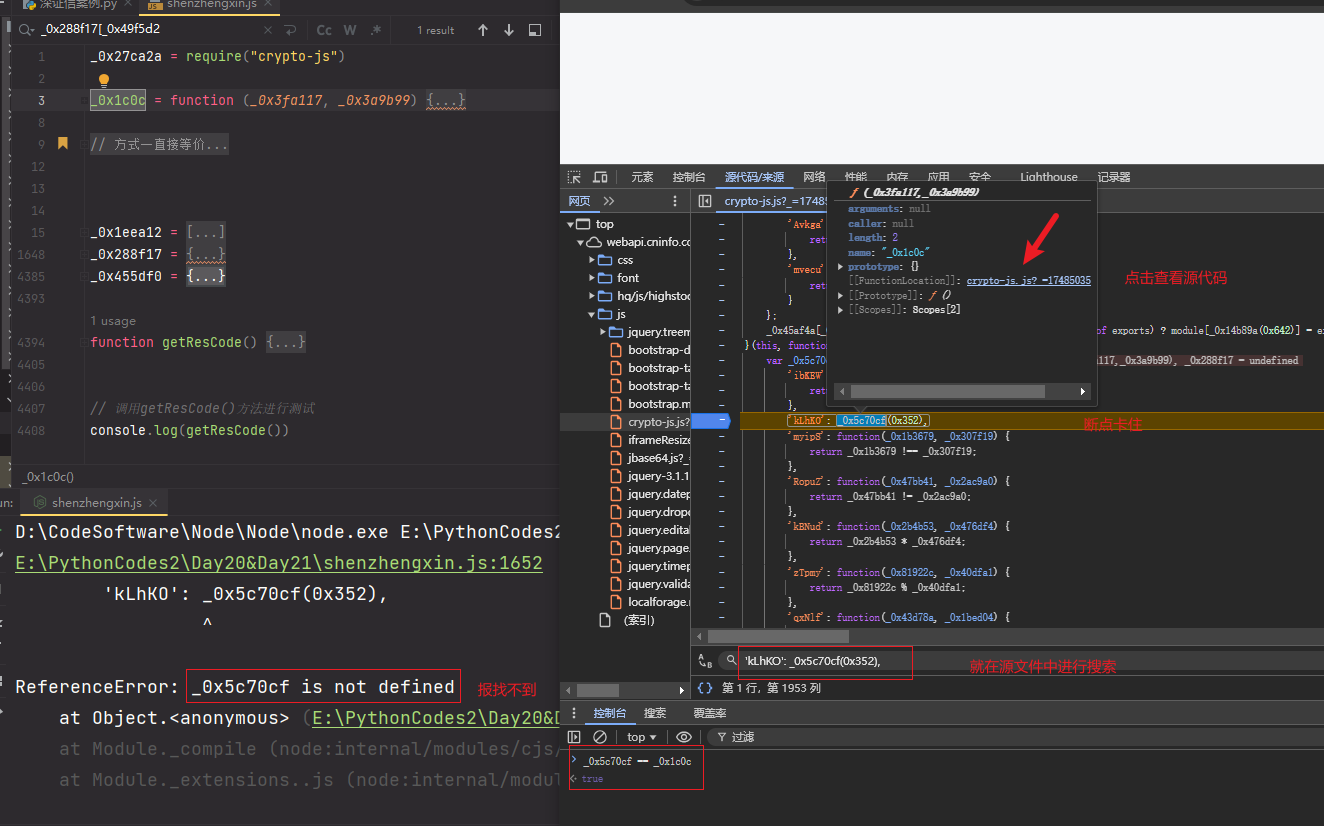This screenshot has width=1324, height=826.
Task: Open the 元素 (Elements) DevTools tab
Action: pos(642,177)
